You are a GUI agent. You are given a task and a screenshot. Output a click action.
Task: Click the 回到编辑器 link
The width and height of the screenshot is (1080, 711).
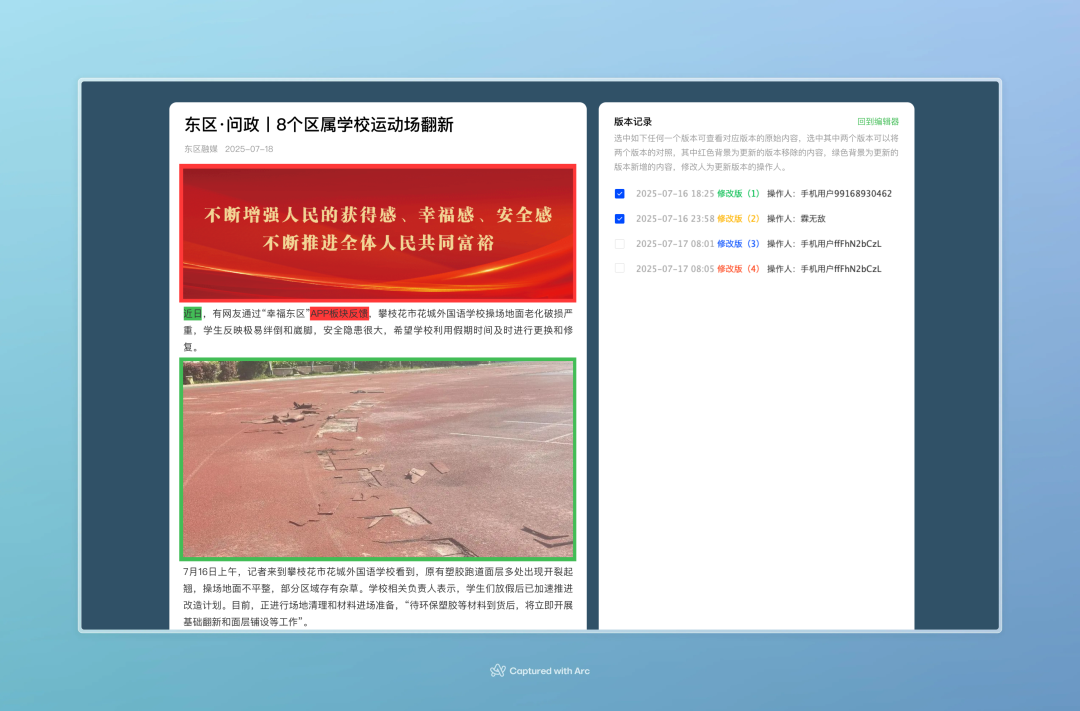(878, 121)
